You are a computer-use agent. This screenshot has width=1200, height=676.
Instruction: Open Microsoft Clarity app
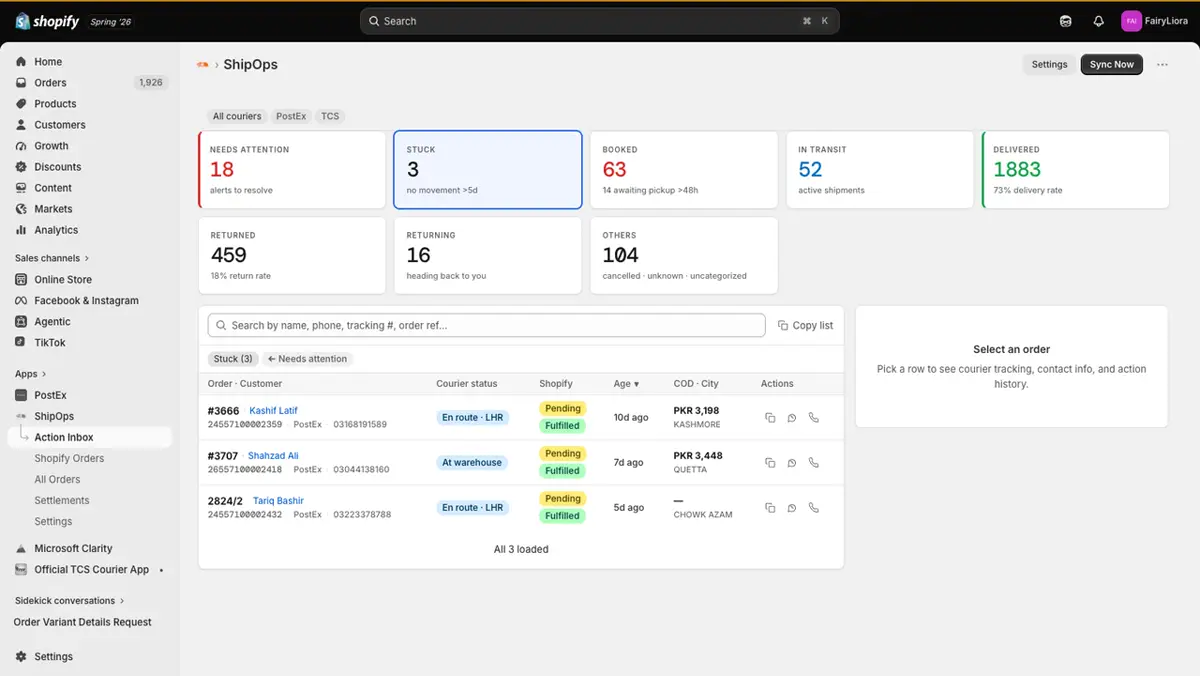pos(73,548)
